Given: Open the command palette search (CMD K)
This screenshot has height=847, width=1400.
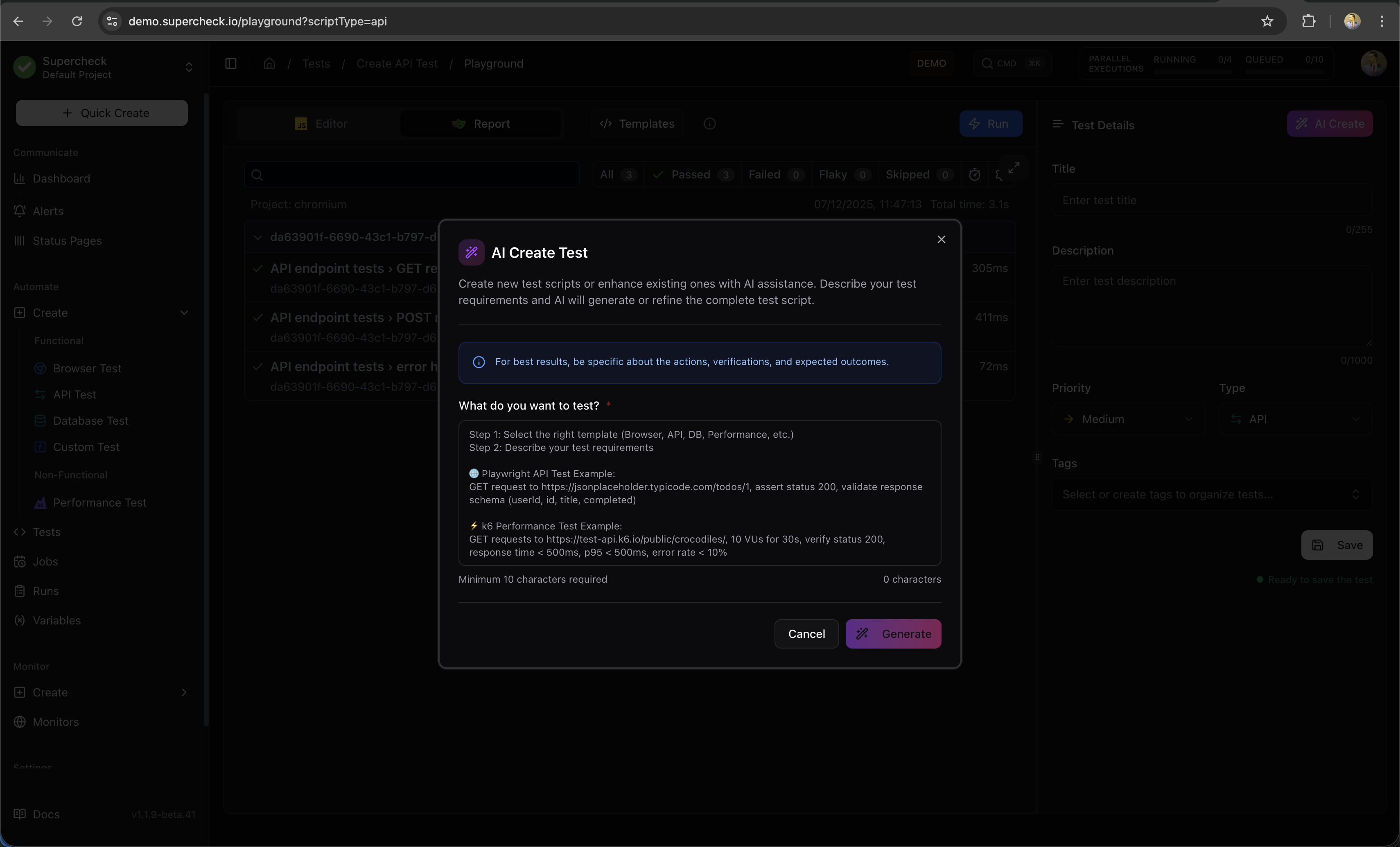Looking at the screenshot, I should pyautogui.click(x=1012, y=63).
